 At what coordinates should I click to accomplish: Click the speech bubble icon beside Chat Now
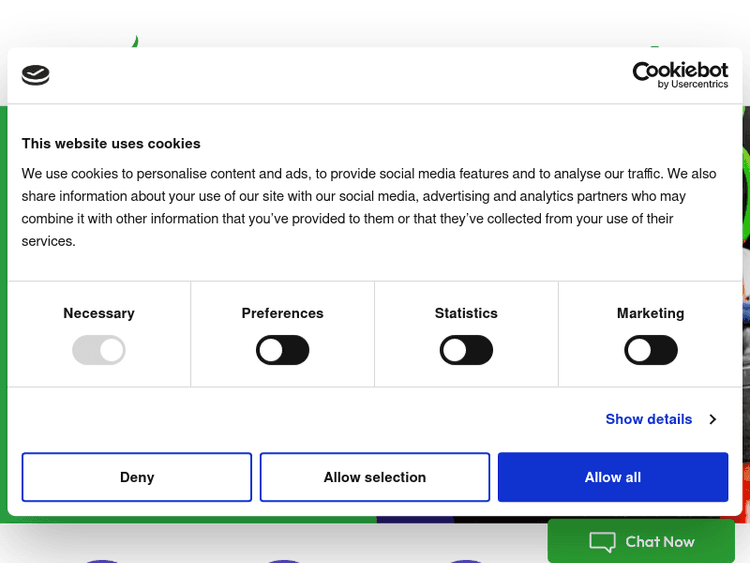coord(602,542)
